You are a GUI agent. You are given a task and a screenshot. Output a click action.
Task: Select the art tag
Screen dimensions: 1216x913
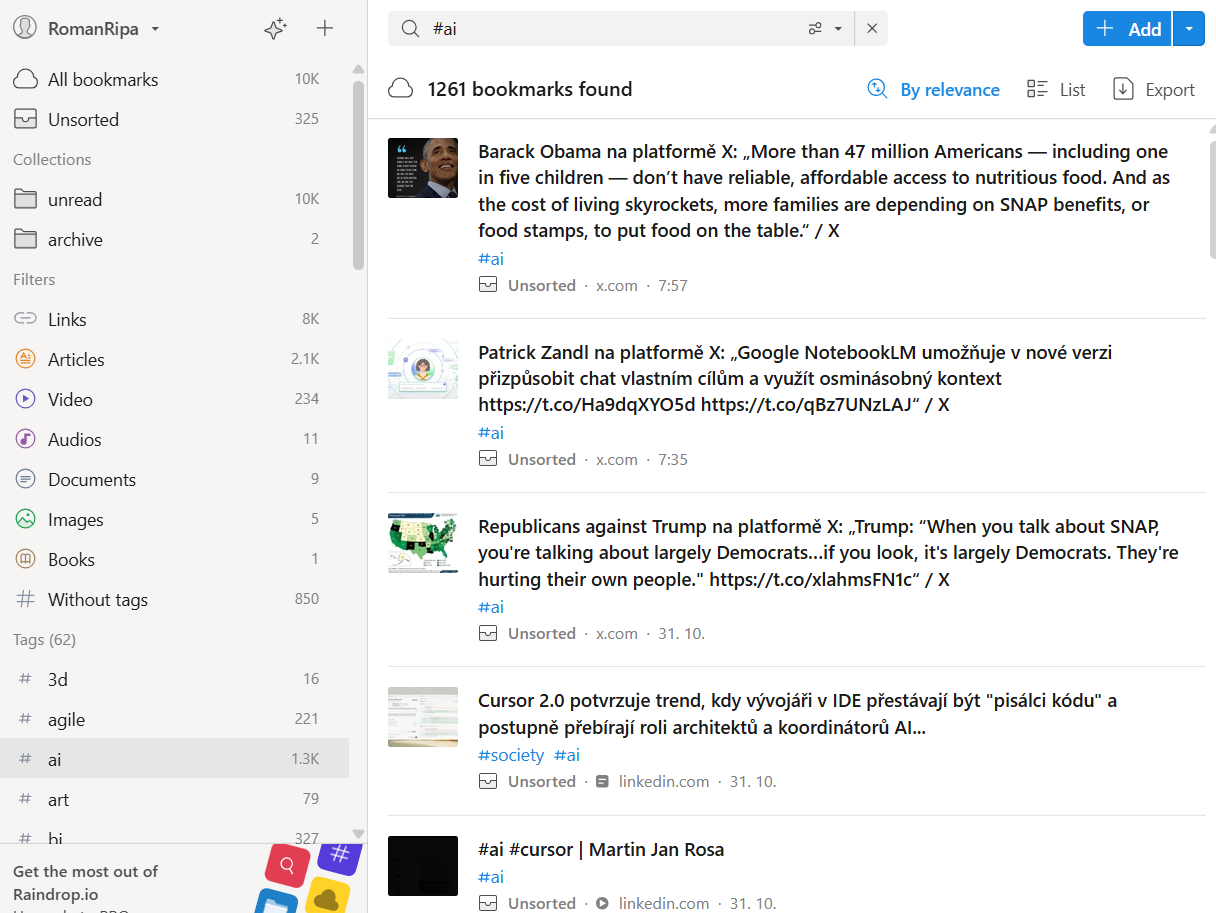[x=174, y=799]
